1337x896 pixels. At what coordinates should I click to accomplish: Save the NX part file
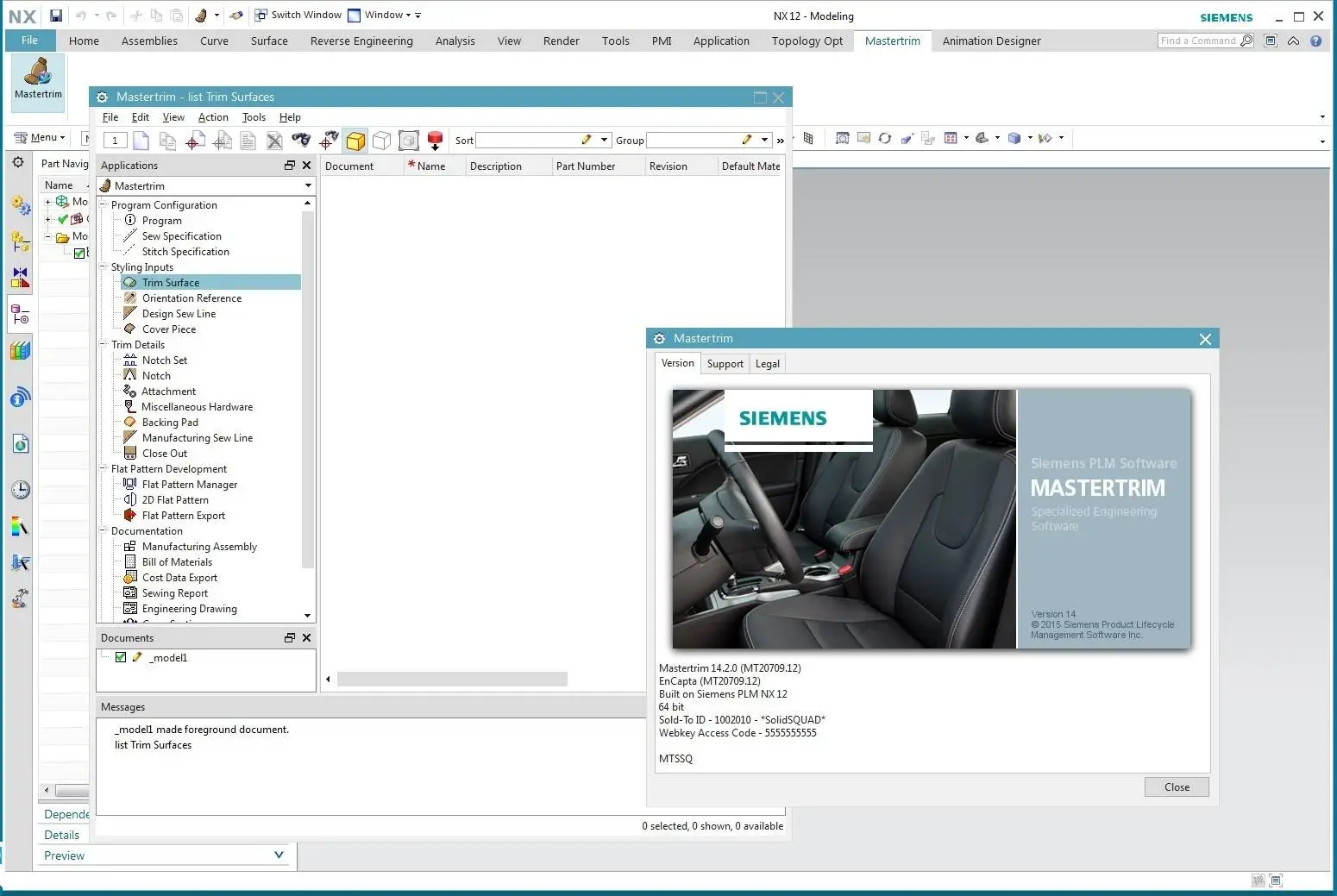[x=55, y=16]
